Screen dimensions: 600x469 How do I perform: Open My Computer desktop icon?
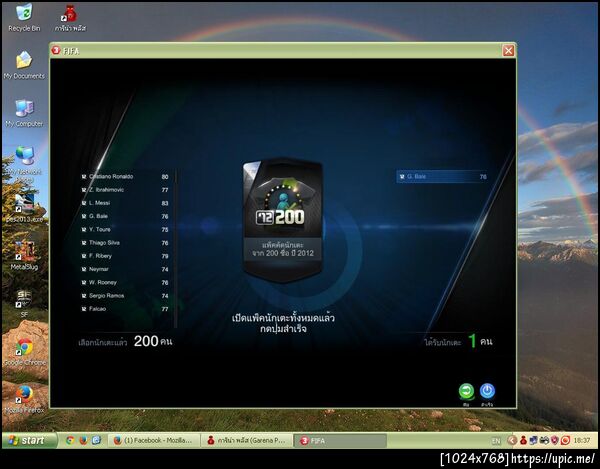[x=24, y=113]
